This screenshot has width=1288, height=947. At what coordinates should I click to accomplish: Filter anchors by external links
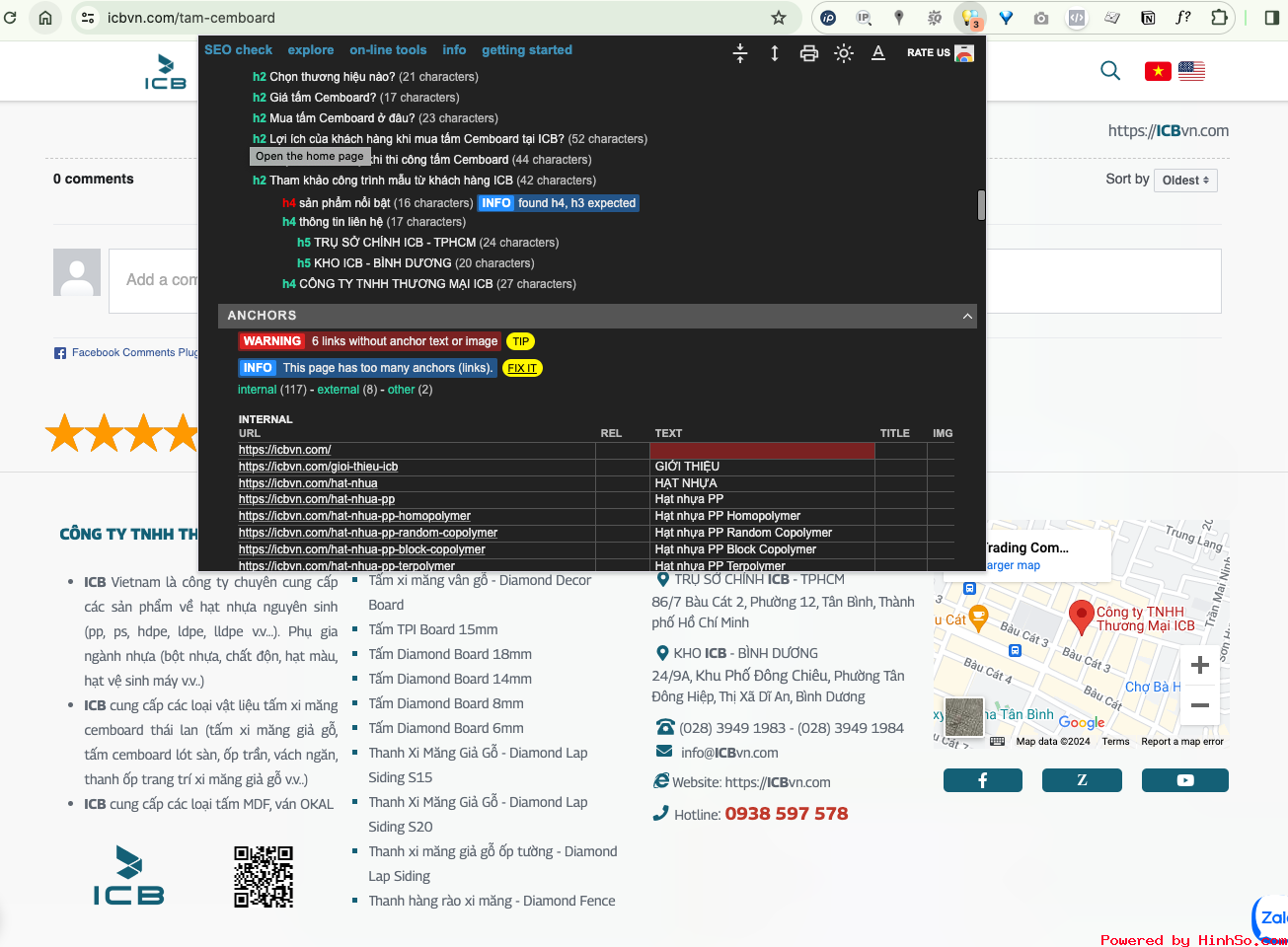point(339,390)
